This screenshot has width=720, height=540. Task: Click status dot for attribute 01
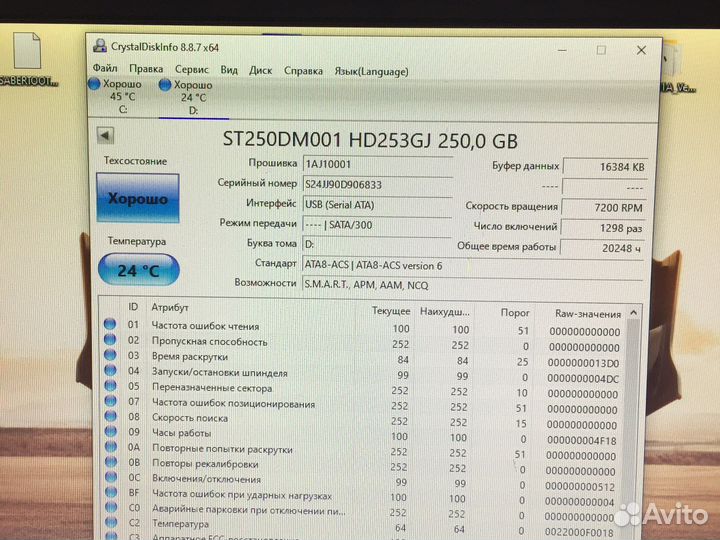(x=110, y=324)
